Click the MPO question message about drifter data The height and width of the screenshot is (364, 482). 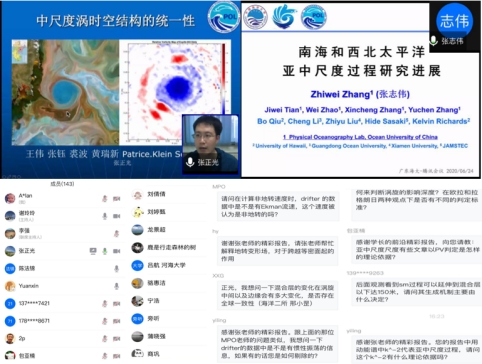(278, 206)
